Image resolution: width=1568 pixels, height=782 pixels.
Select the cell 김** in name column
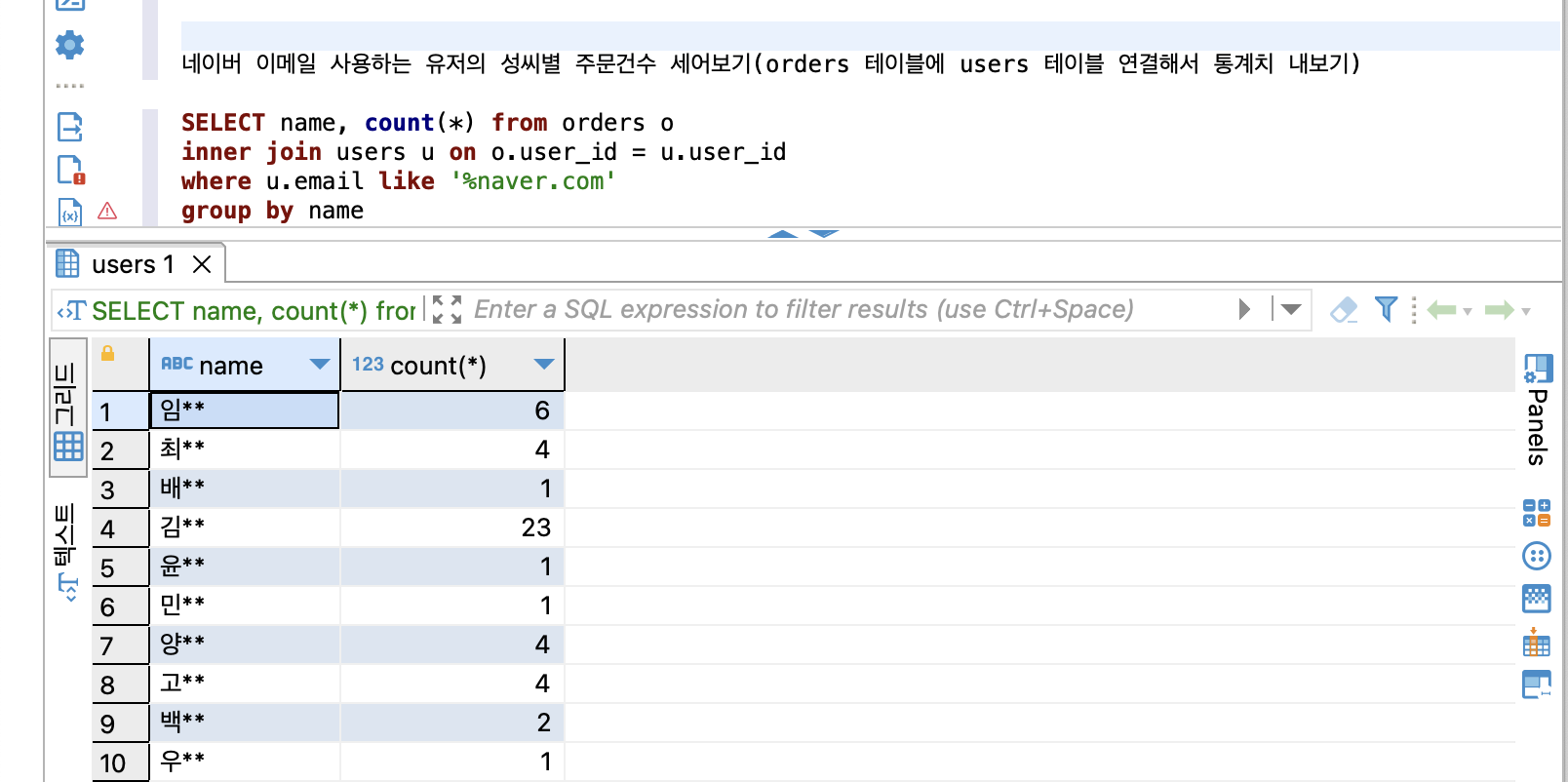(x=245, y=528)
